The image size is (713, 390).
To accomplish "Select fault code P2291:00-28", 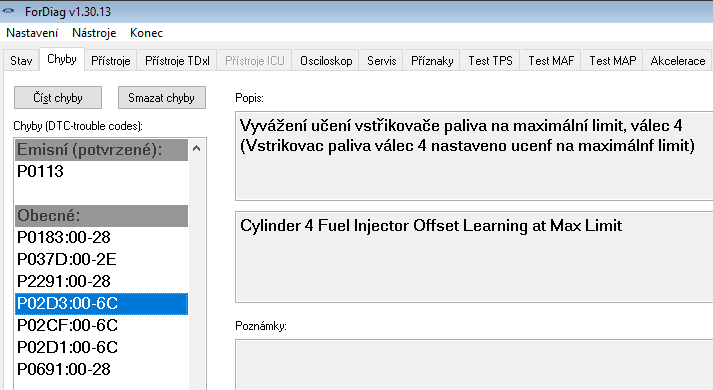I will click(101, 281).
